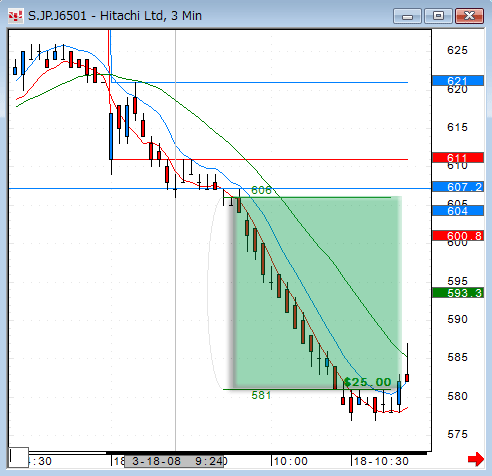The width and height of the screenshot is (492, 476).
Task: Maximize the Hitachi chart window
Action: tap(438, 16)
